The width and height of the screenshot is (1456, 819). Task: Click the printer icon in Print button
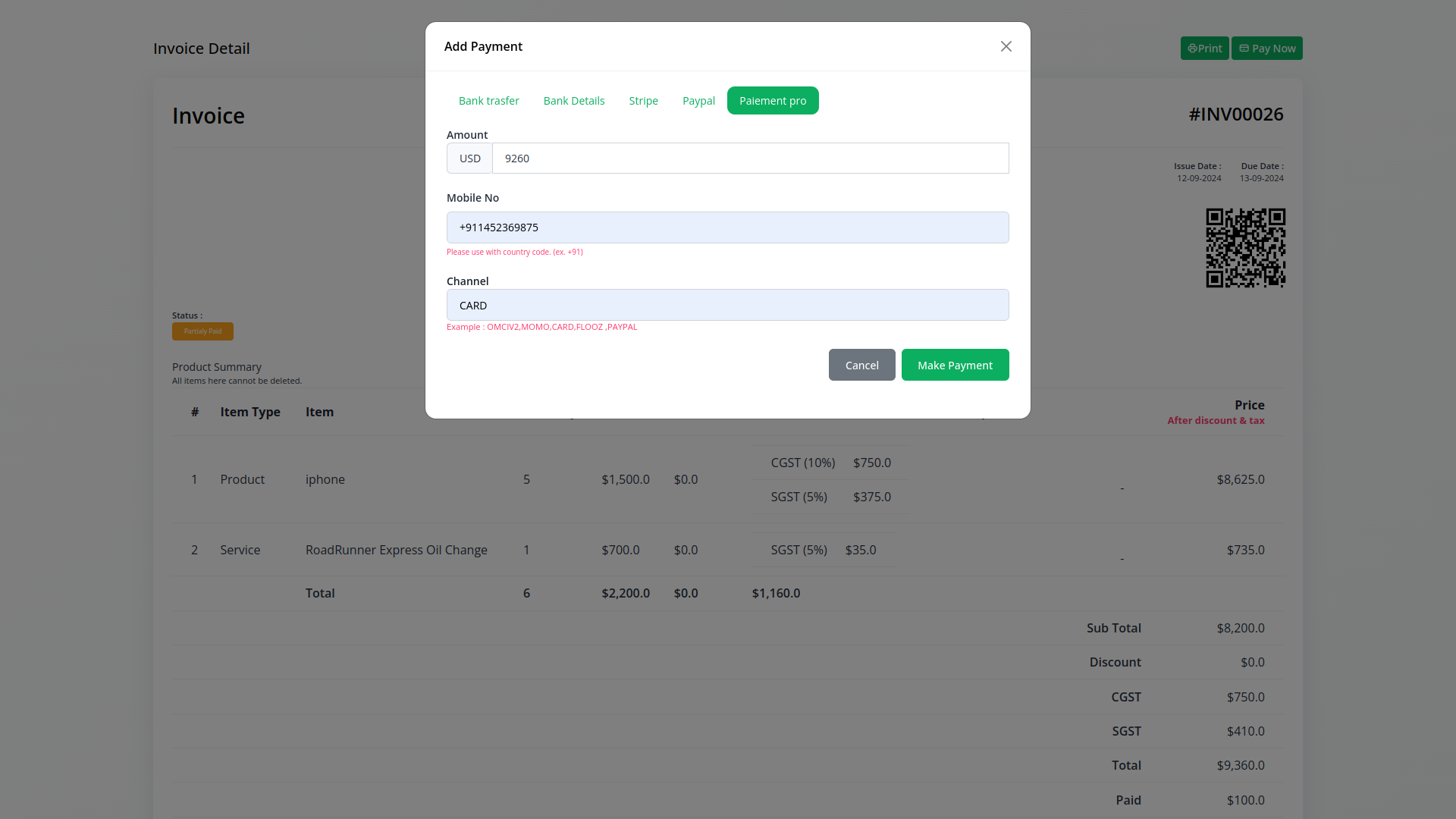[x=1192, y=49]
